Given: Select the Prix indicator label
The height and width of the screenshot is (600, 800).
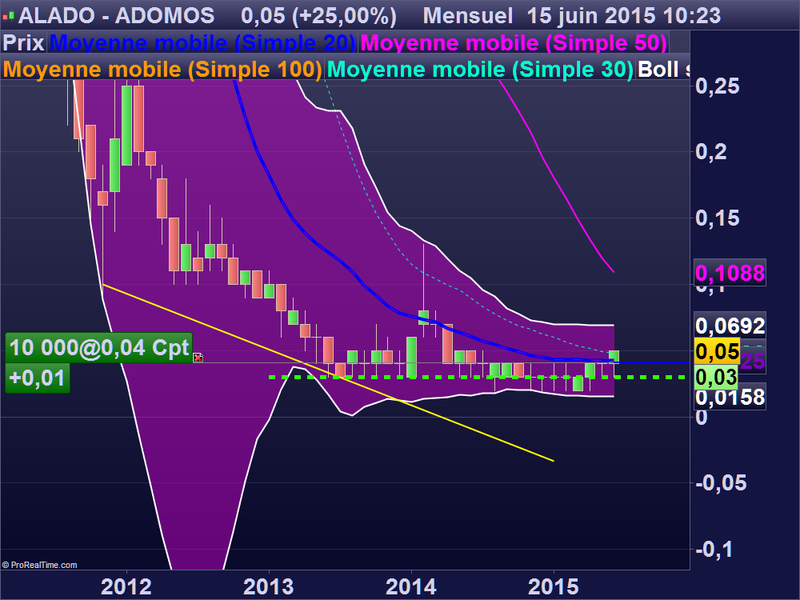Looking at the screenshot, I should (x=23, y=42).
